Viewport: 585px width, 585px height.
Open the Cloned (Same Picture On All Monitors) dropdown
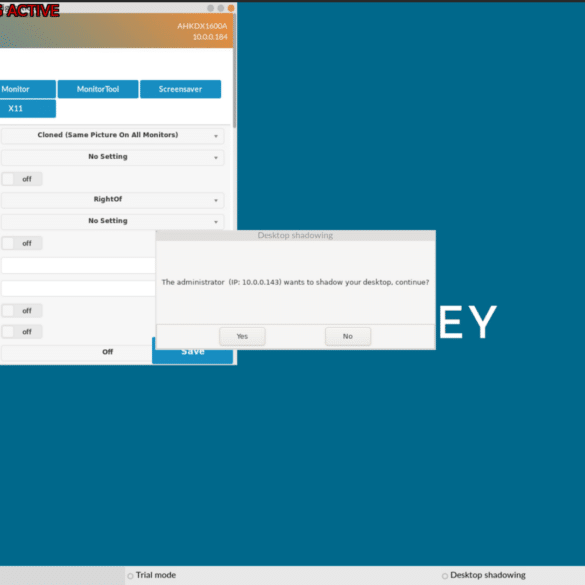[x=112, y=135]
